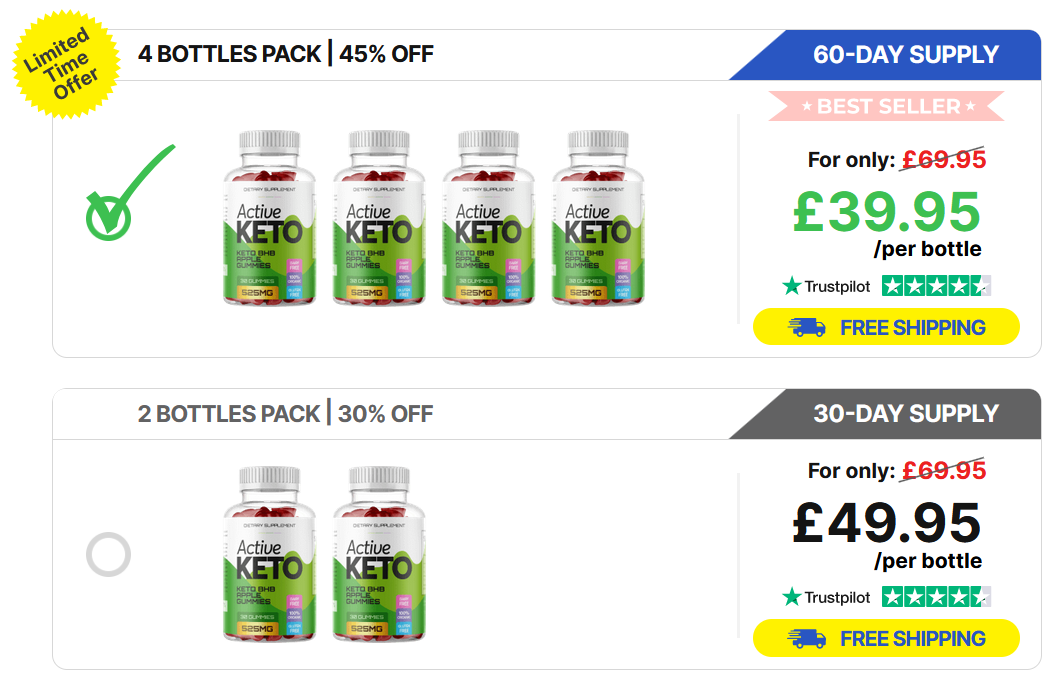The width and height of the screenshot is (1063, 682).
Task: Click the FREE SHIPPING button on bottom offer
Action: coord(886,638)
